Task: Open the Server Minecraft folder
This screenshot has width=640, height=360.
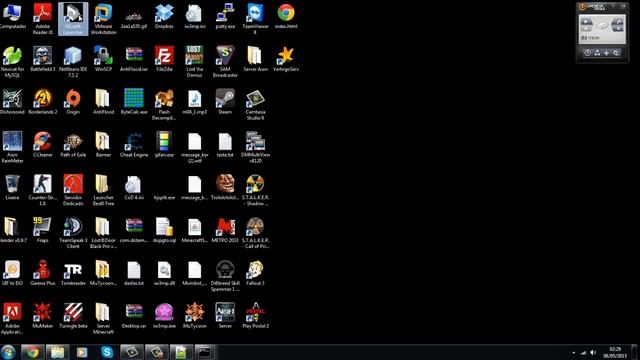Action: point(103,319)
